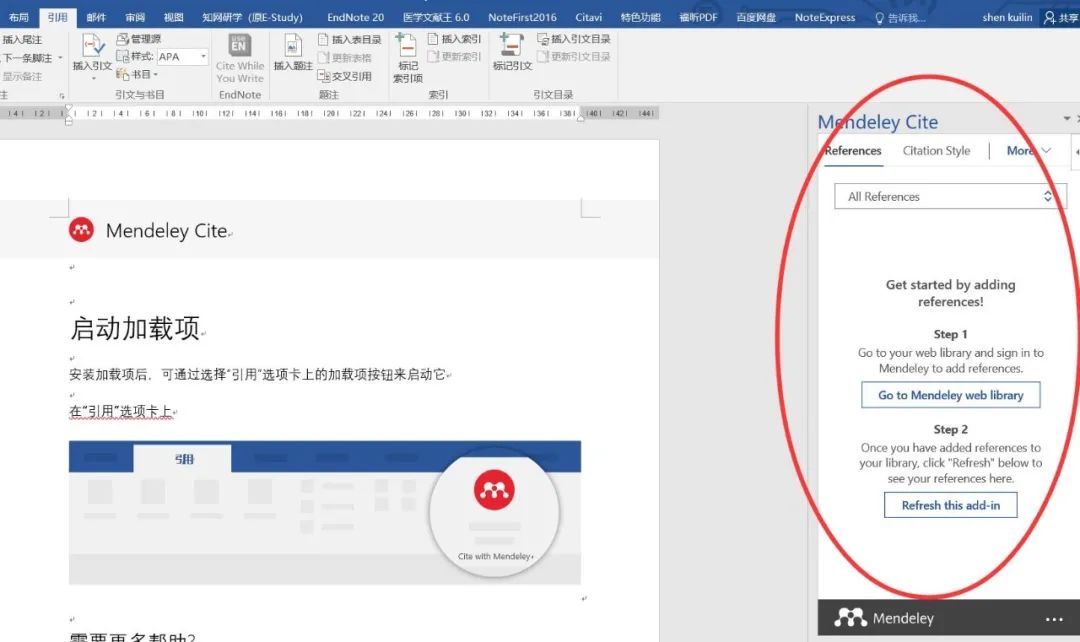Click Next Footnote (下一条脚注)
1080x642 pixels.
click(28, 58)
